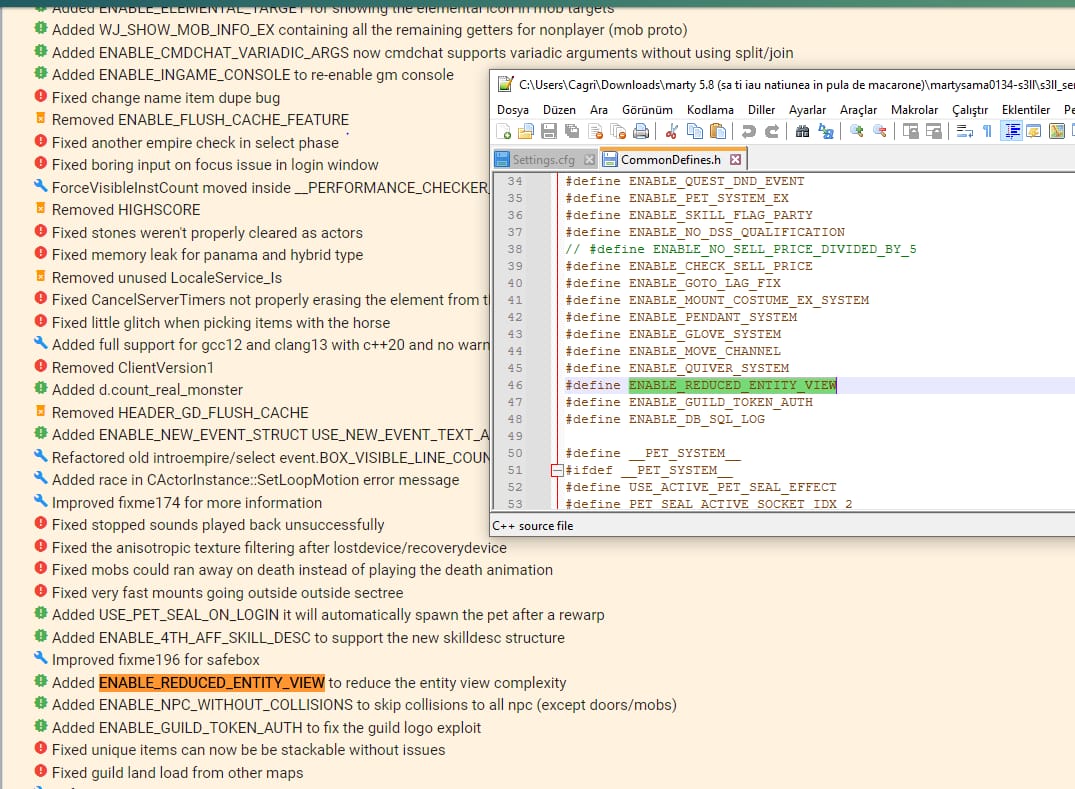Image resolution: width=1075 pixels, height=789 pixels.
Task: Click the Notepad++ title bar icon
Action: pyautogui.click(x=505, y=84)
